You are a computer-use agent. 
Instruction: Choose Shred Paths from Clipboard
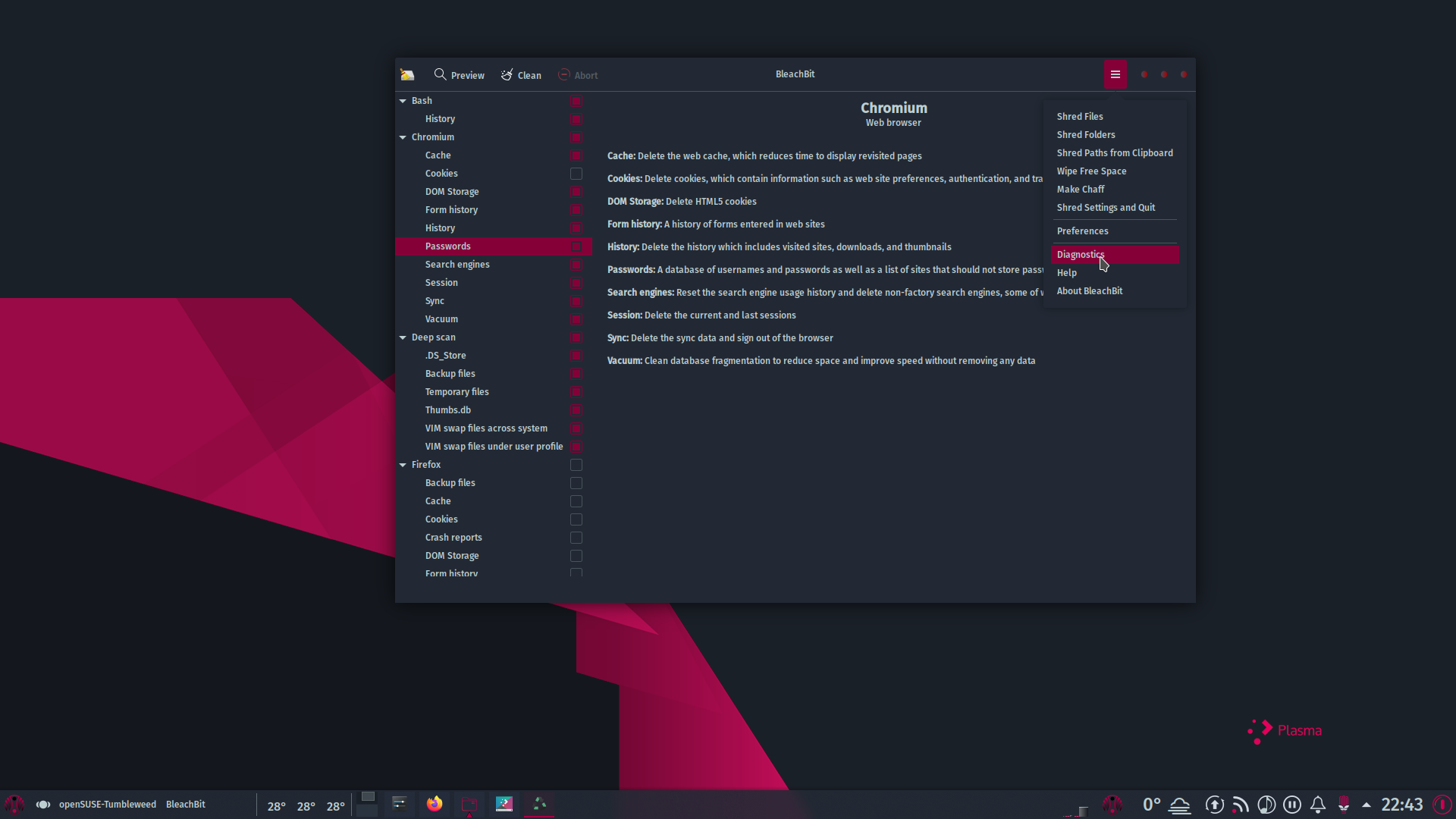click(1115, 152)
